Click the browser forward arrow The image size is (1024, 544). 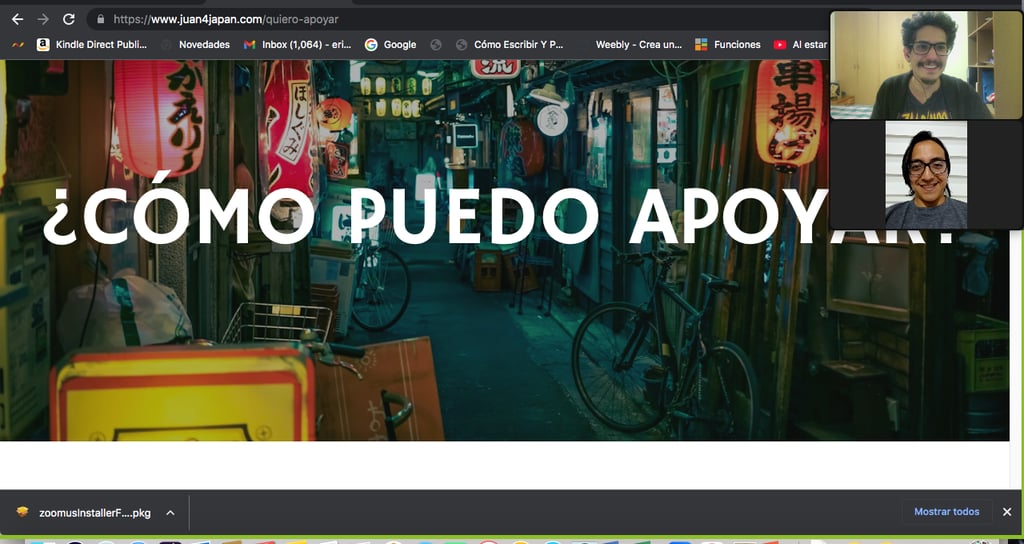(43, 20)
